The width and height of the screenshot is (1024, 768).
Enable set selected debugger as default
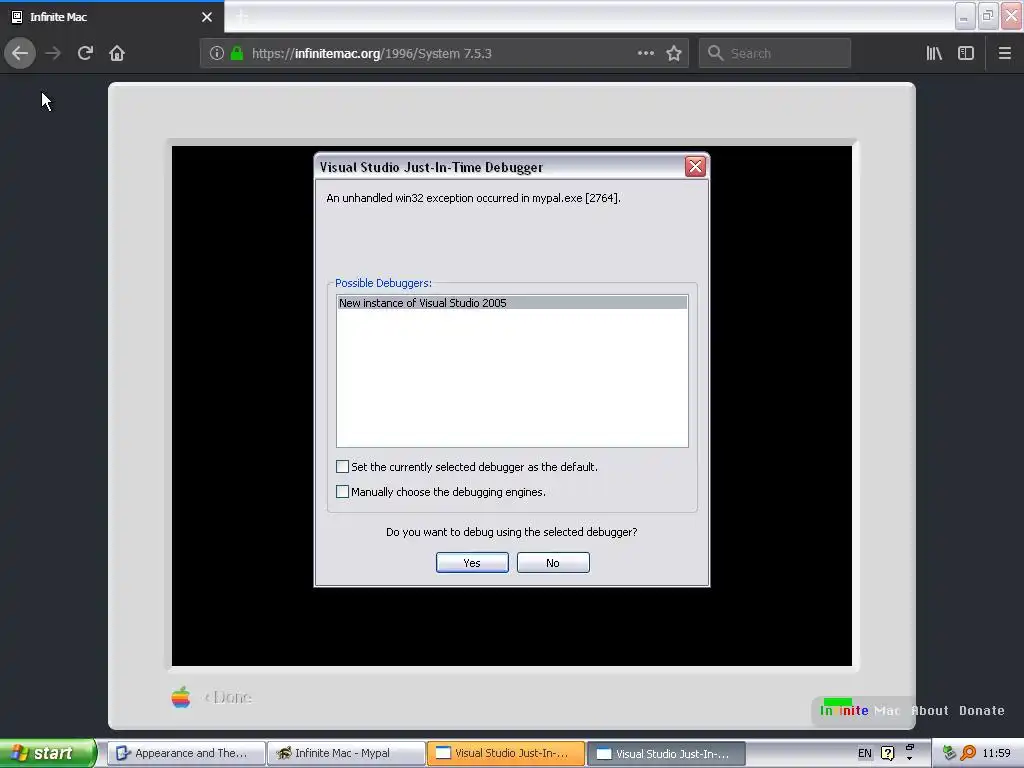[x=342, y=466]
